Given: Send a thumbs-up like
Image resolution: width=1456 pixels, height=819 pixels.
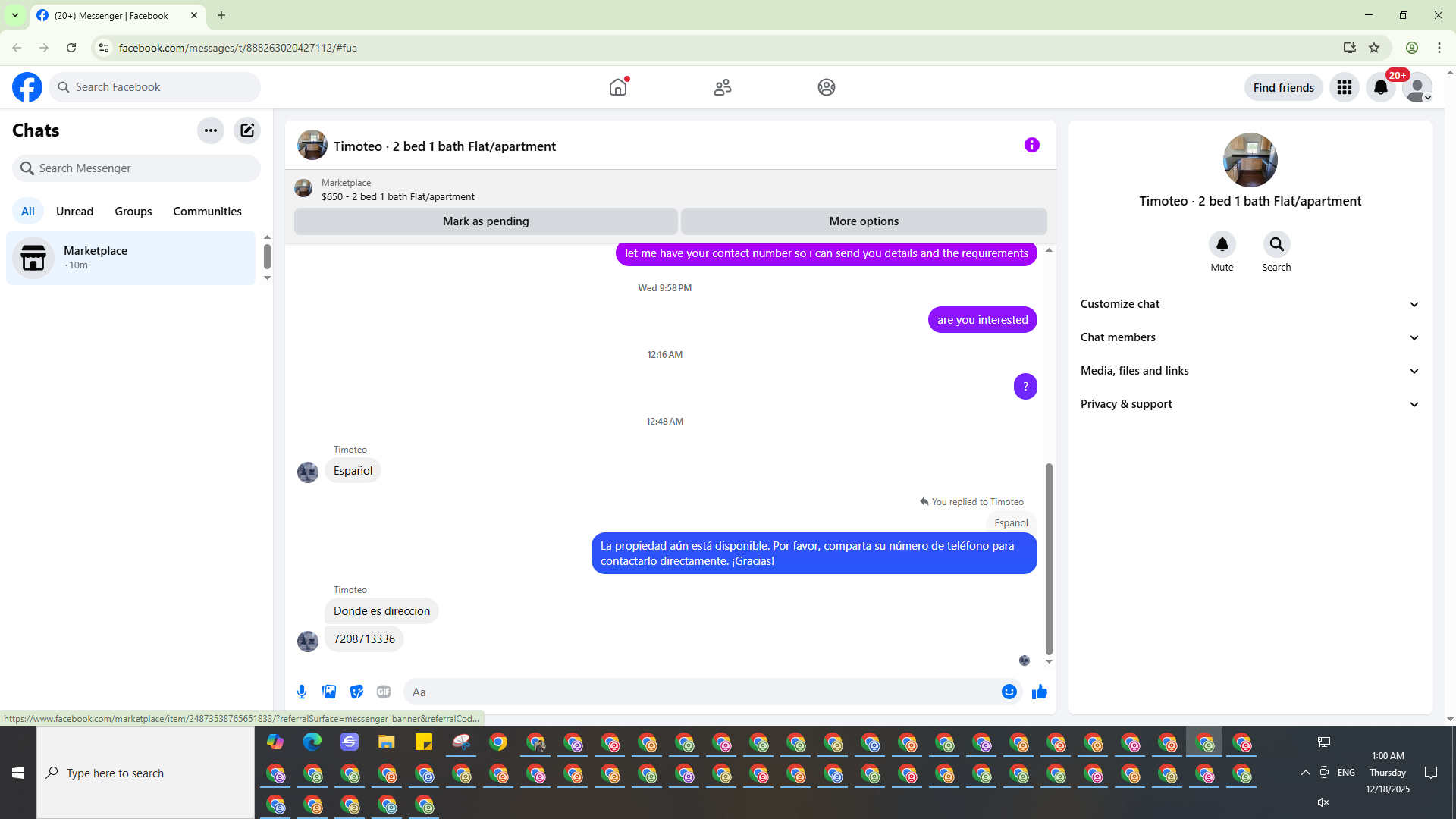Looking at the screenshot, I should [x=1040, y=692].
